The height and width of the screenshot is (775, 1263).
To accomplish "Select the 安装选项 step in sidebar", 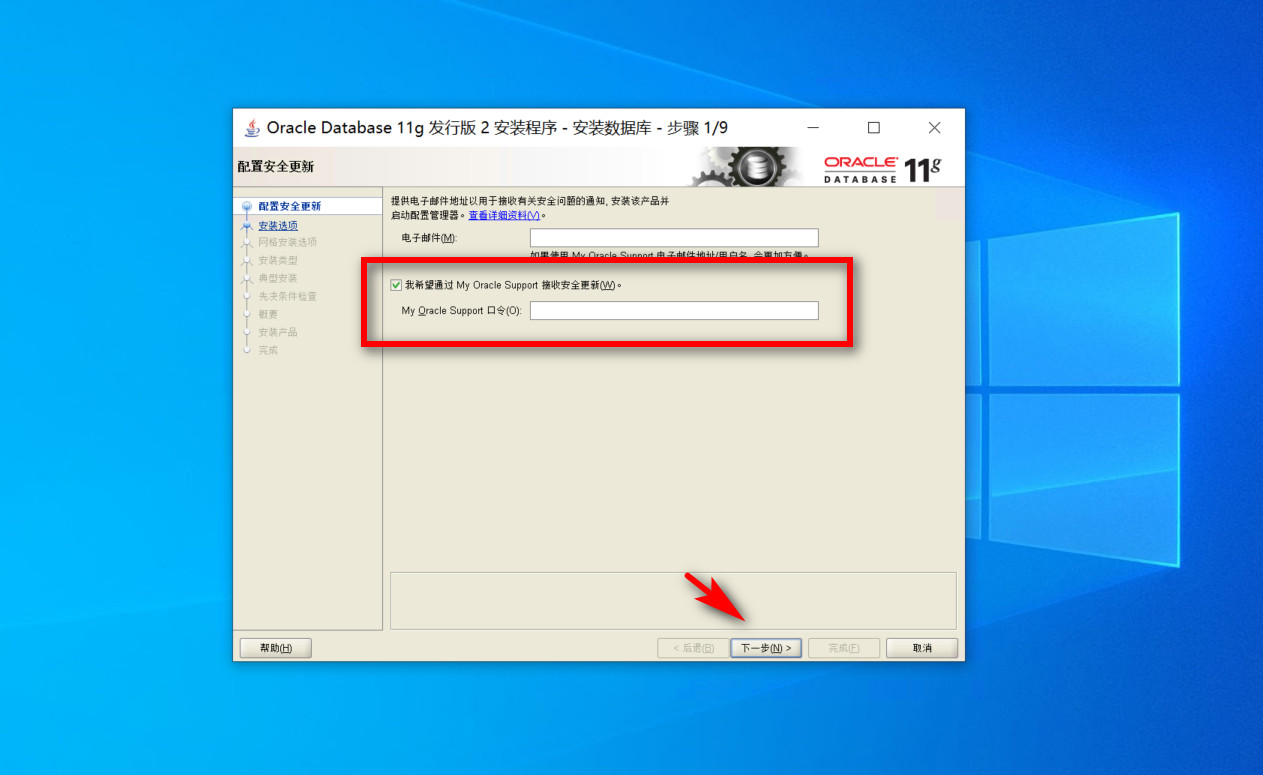I will (x=278, y=226).
